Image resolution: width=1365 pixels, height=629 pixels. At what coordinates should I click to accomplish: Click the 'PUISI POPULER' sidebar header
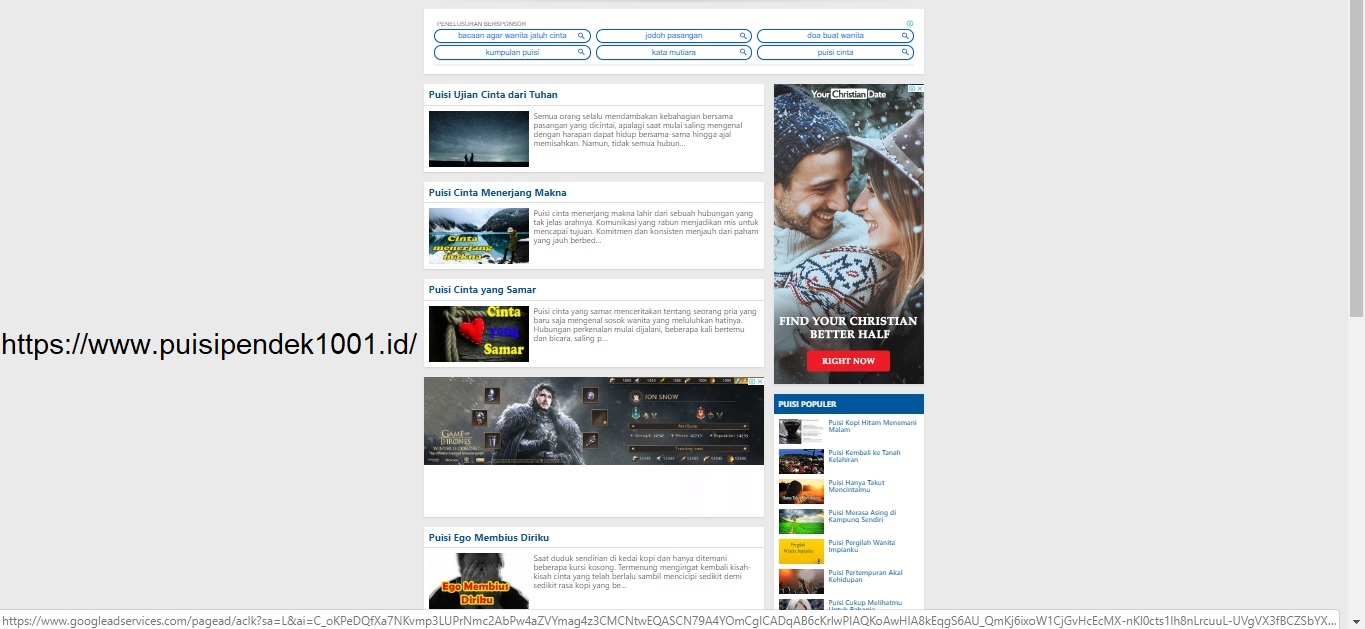point(848,404)
